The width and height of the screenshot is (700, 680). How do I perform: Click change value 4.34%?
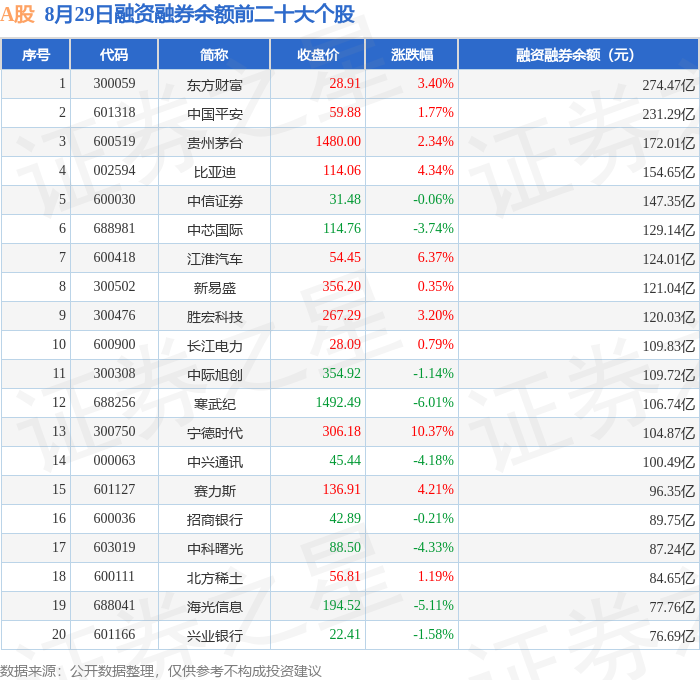coord(435,170)
